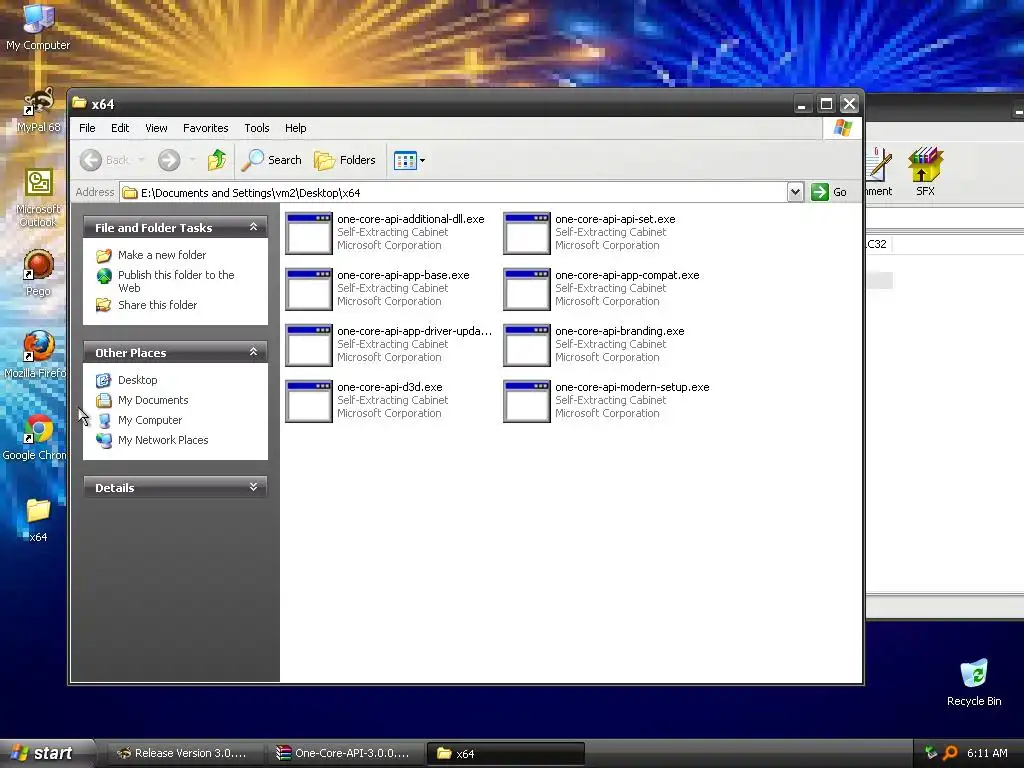Toggle the Folders pane
The height and width of the screenshot is (768, 1024).
point(345,160)
